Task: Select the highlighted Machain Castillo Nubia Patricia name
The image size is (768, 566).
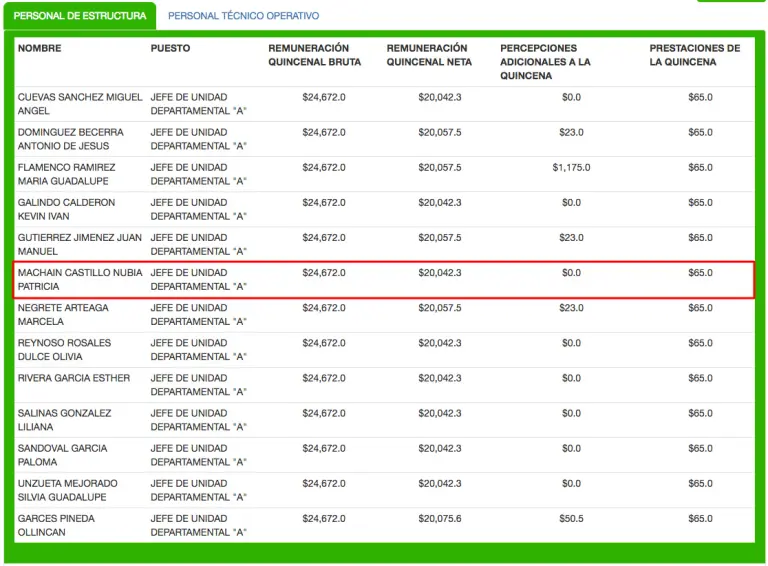Action: [79, 279]
